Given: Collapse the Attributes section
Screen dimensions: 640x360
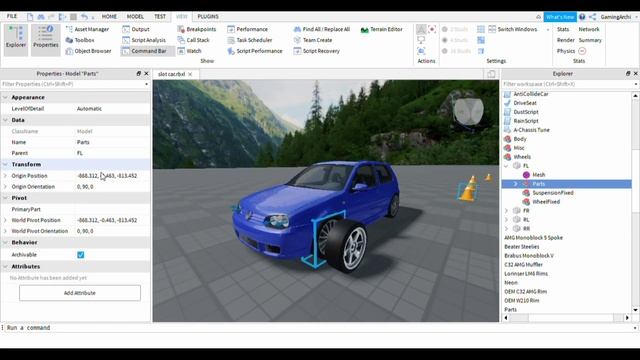Looking at the screenshot, I should [x=5, y=266].
